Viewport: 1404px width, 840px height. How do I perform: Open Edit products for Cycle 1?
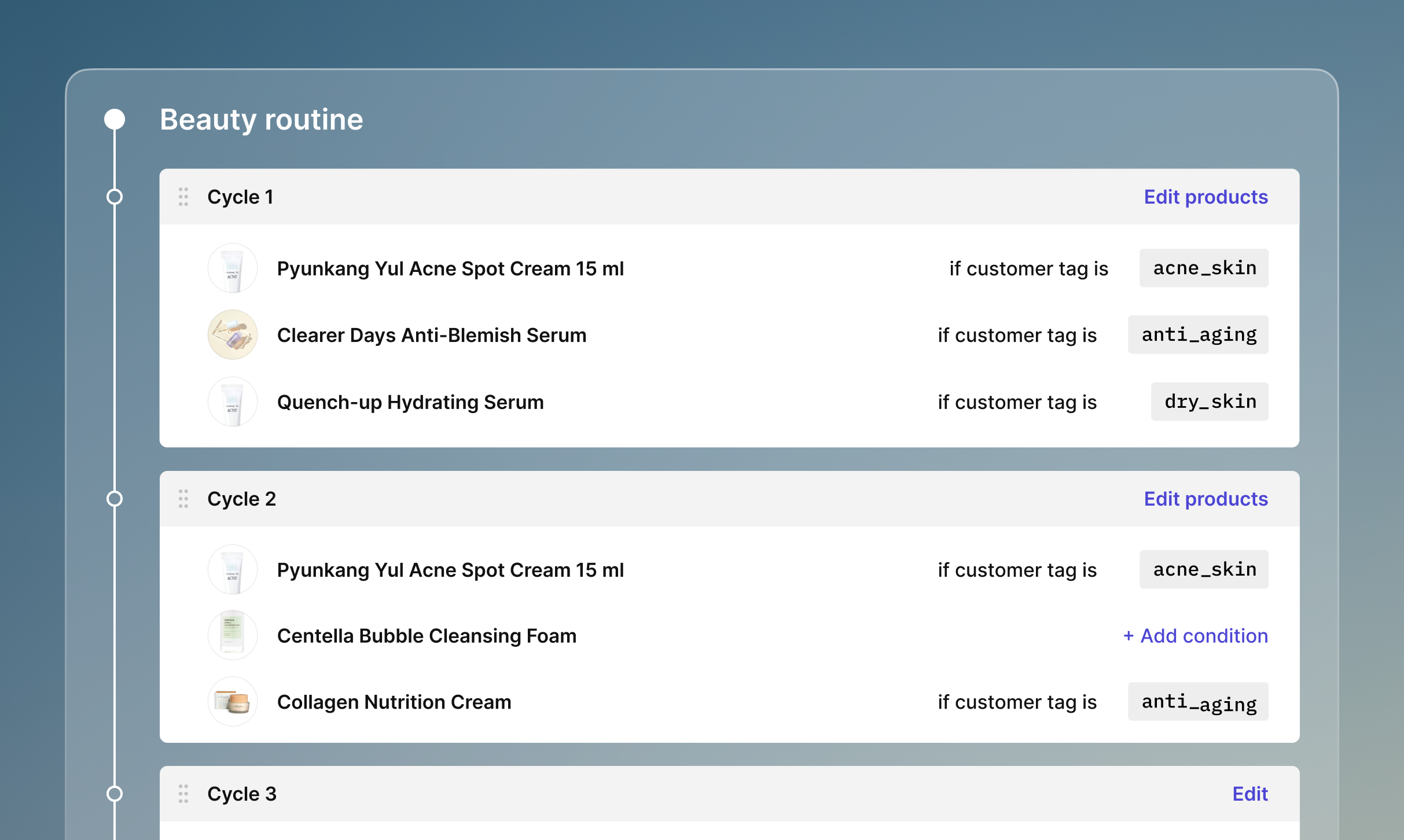1206,197
